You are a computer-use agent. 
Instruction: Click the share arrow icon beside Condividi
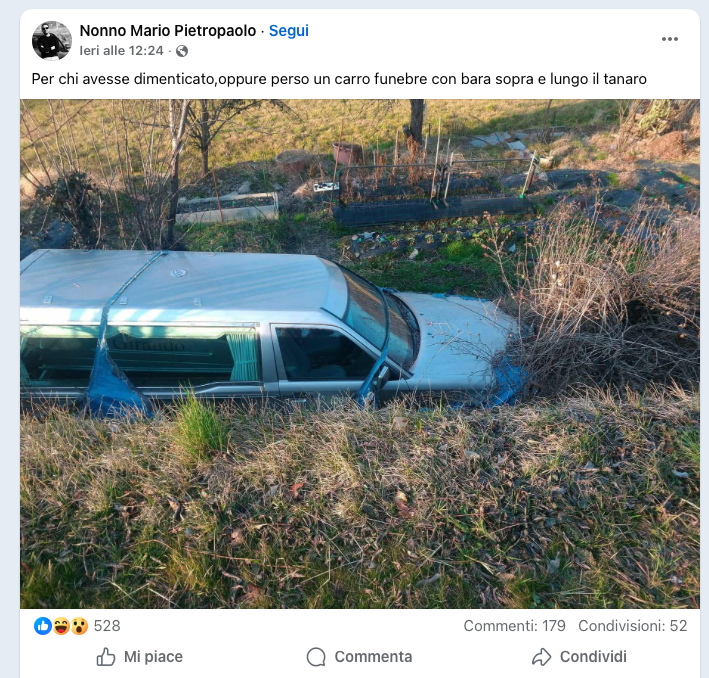point(542,657)
